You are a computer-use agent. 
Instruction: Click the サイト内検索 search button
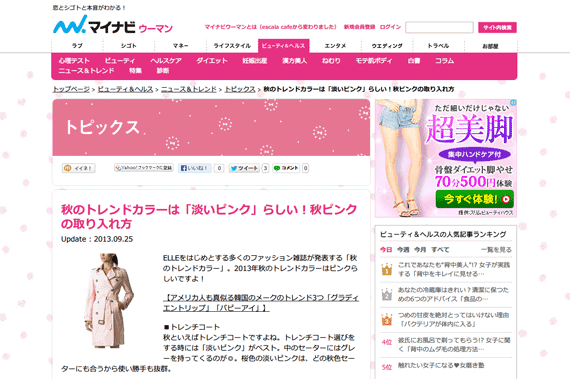click(497, 28)
